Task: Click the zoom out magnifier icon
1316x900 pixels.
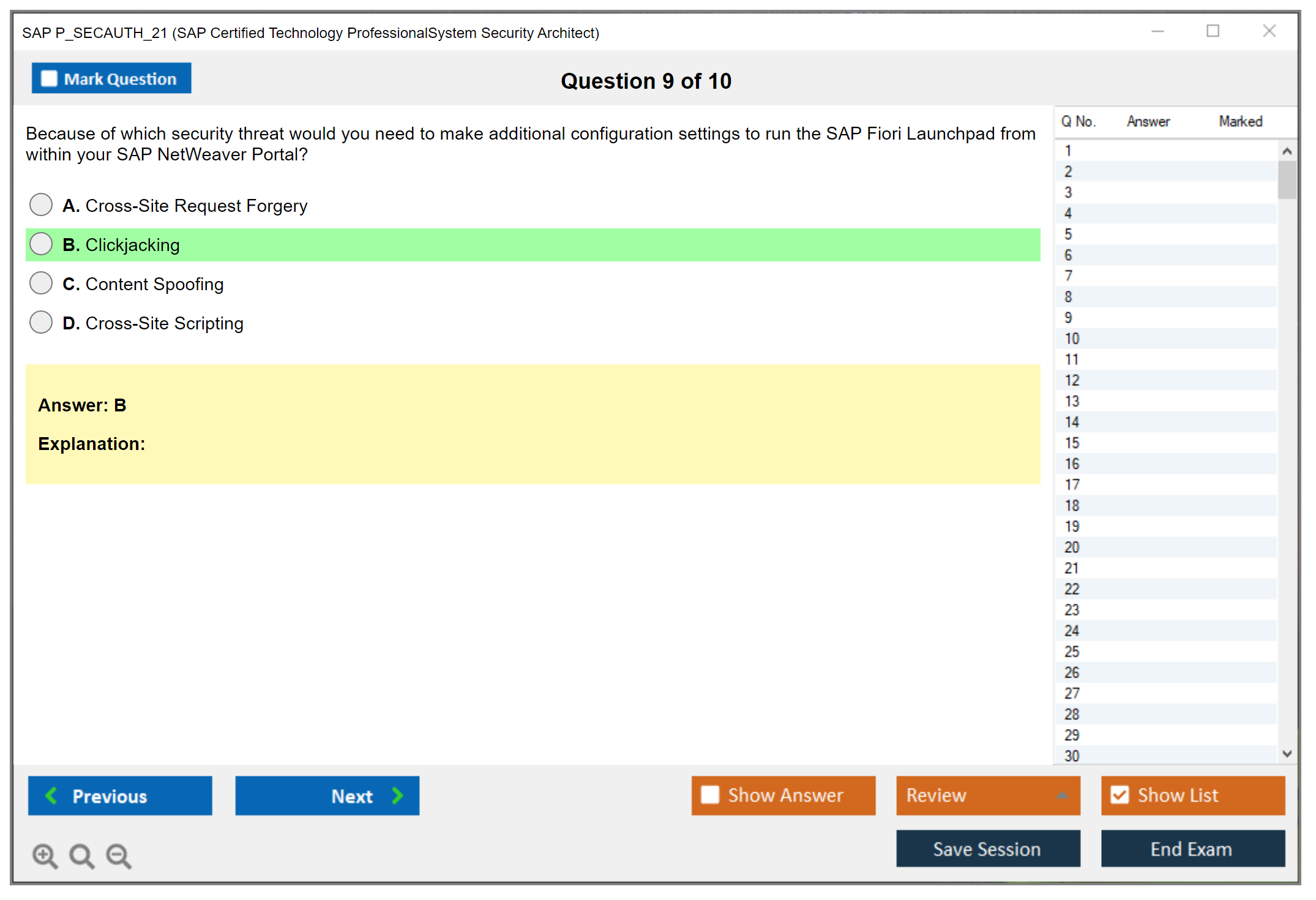Action: pos(119,855)
